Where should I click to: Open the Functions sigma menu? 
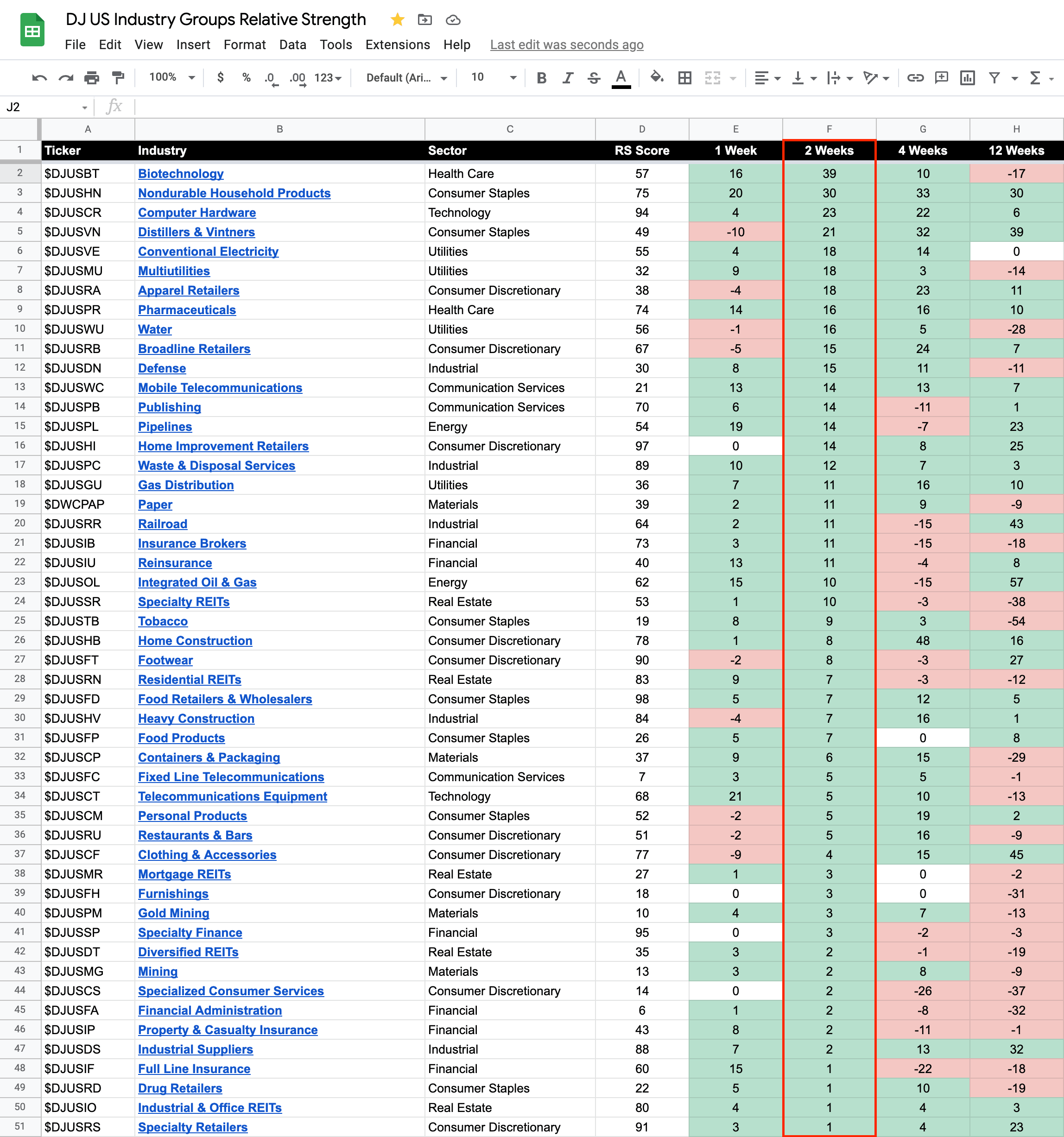pos(1035,78)
